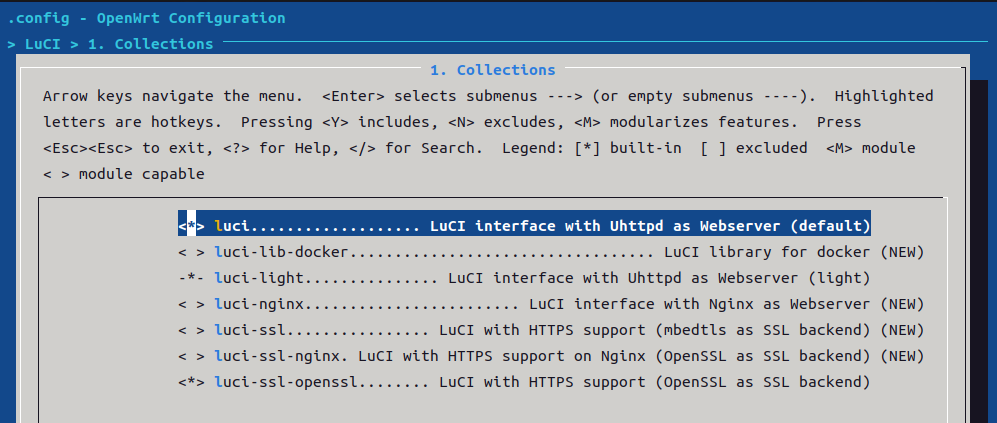Choose the luci-light package name
This screenshot has height=423, width=997.
click(x=259, y=278)
